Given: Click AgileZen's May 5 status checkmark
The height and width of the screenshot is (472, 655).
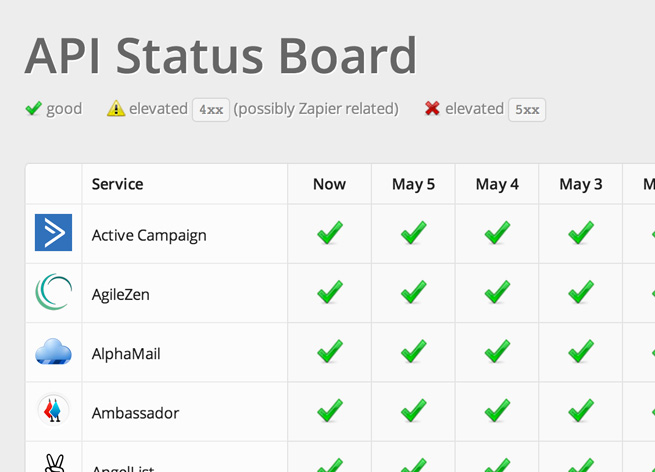Looking at the screenshot, I should 414,292.
